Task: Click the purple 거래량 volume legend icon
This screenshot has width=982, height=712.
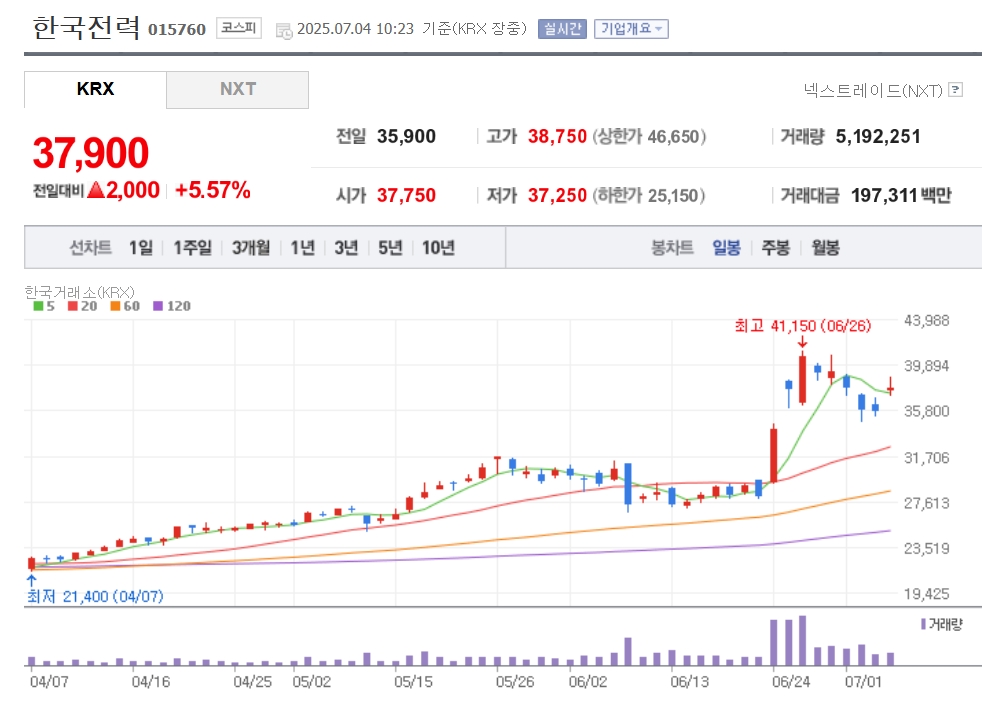Action: pos(923,624)
